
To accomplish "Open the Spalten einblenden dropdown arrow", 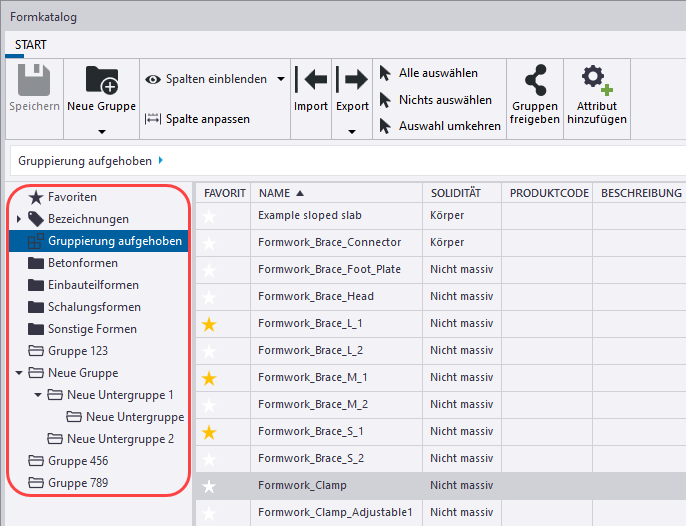I will click(280, 78).
